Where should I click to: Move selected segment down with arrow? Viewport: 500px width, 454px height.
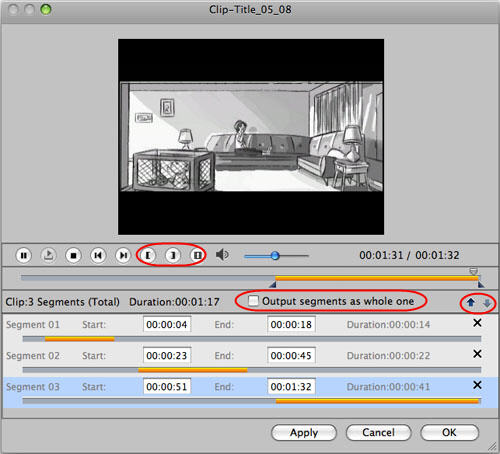(487, 303)
